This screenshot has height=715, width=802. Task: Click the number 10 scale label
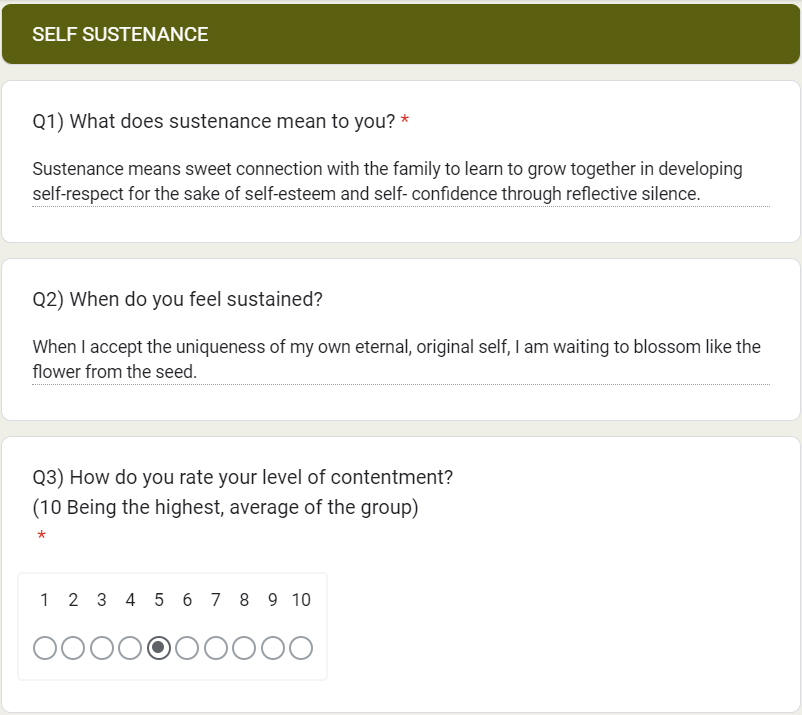click(x=301, y=600)
